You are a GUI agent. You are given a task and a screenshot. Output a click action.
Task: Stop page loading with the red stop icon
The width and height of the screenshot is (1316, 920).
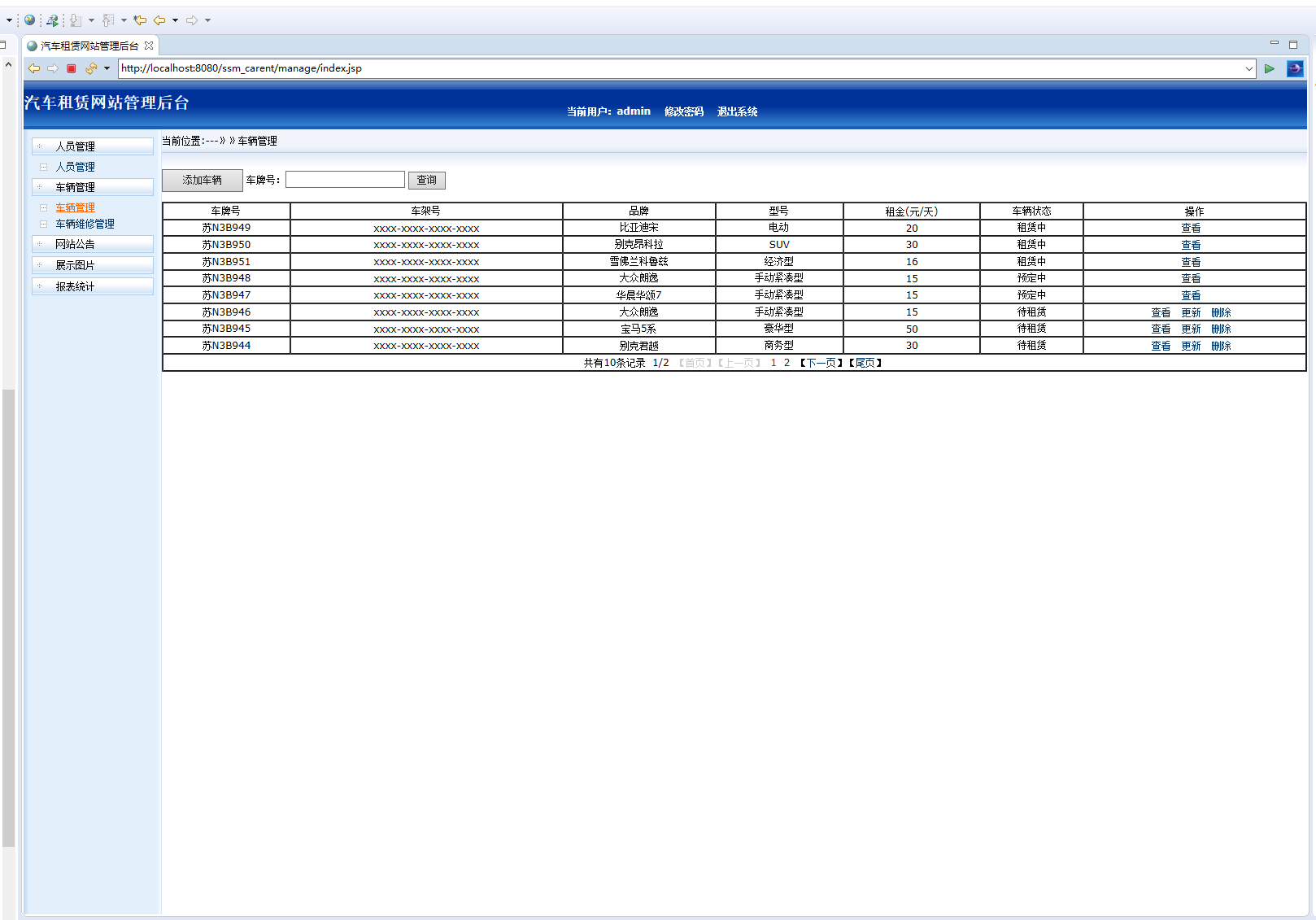(72, 68)
